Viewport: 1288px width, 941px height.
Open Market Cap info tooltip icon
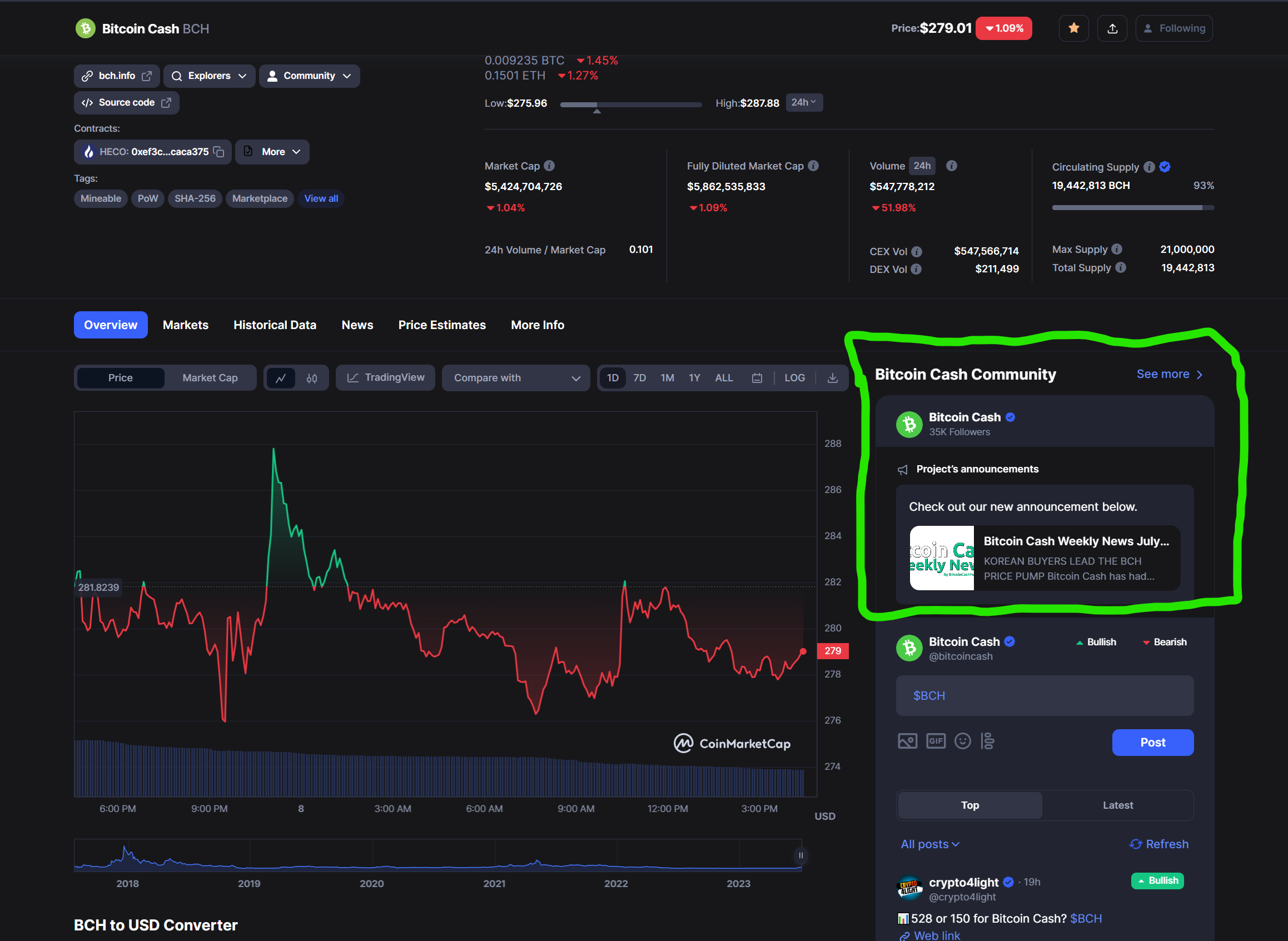click(x=549, y=166)
